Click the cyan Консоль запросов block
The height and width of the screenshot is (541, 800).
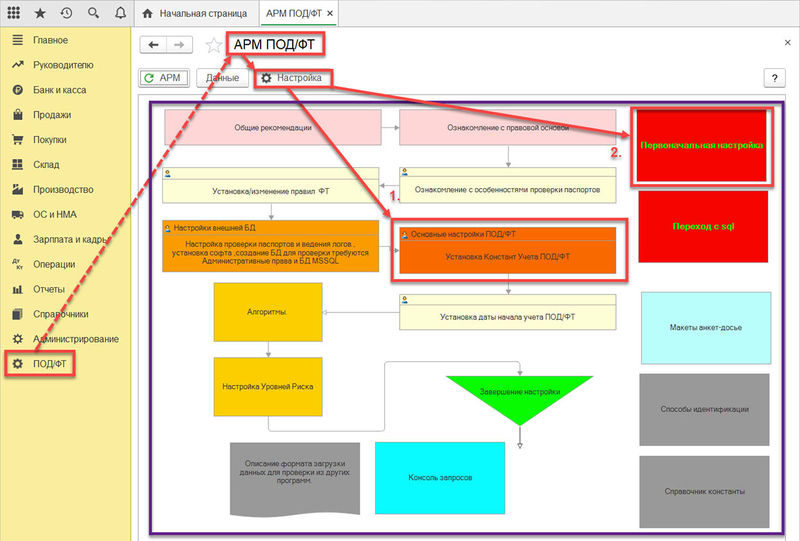440,478
